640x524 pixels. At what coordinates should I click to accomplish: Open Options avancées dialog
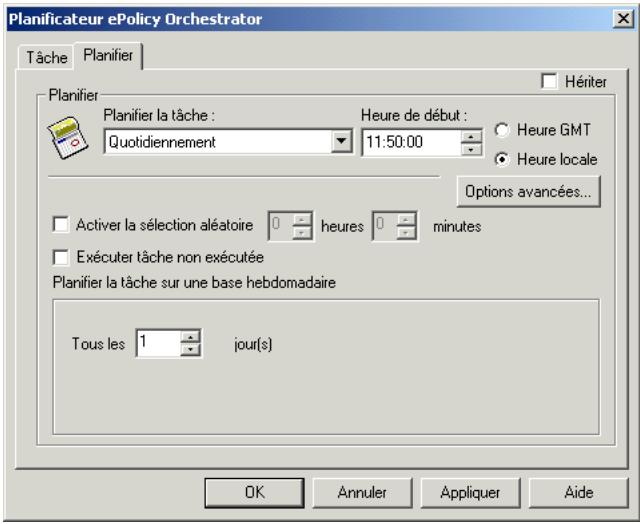pyautogui.click(x=528, y=191)
